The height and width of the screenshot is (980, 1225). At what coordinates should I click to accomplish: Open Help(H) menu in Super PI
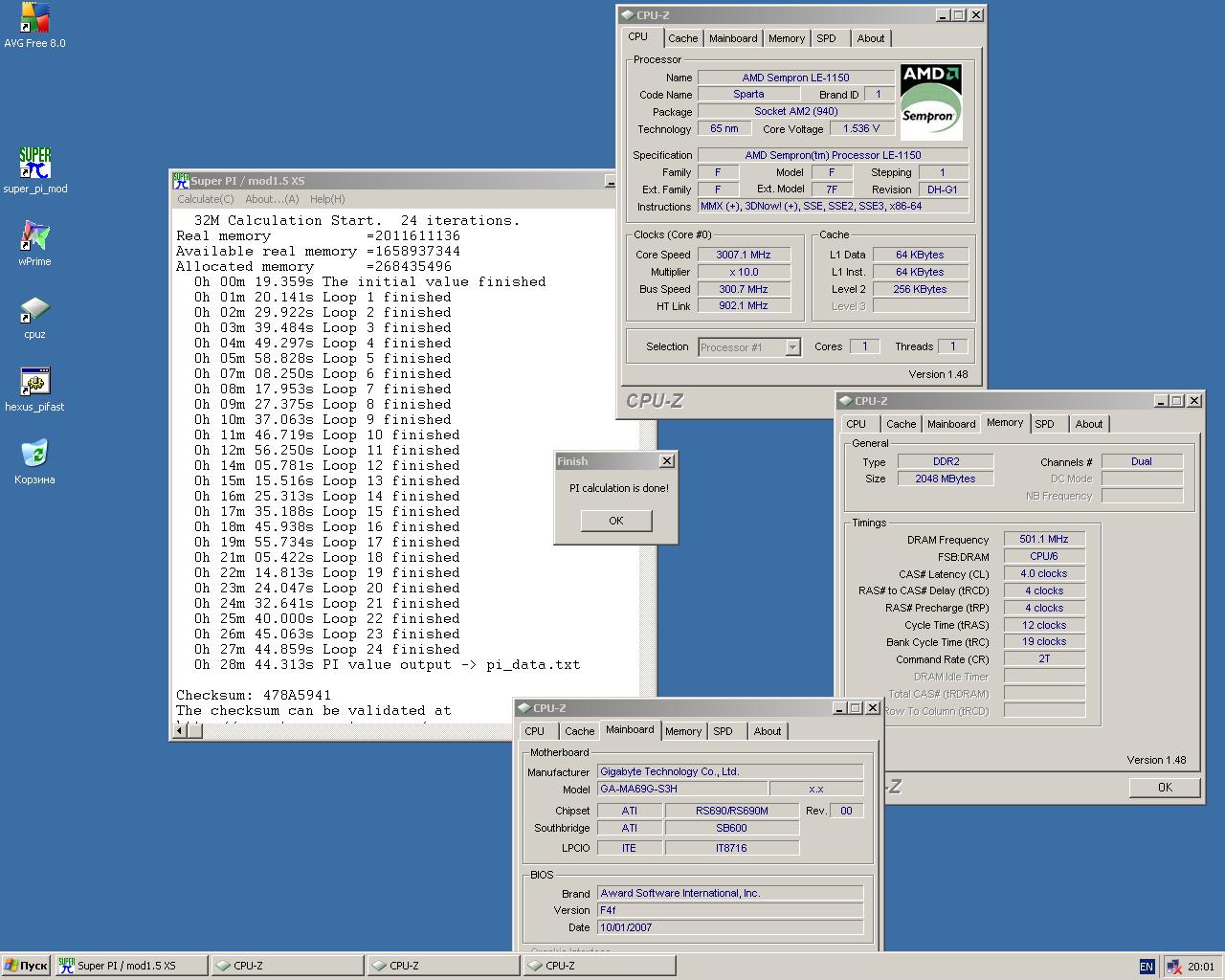tap(327, 199)
